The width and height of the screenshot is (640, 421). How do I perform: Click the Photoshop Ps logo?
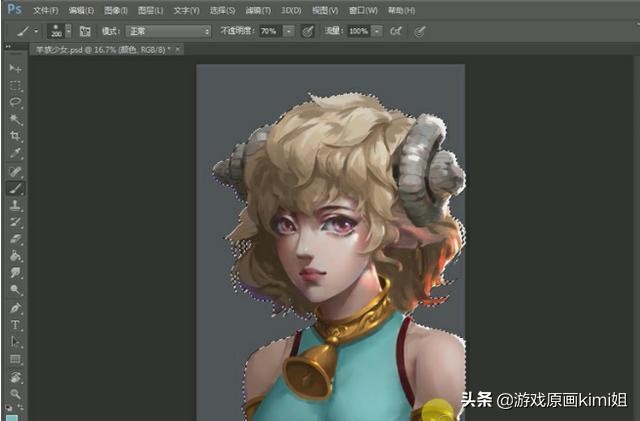14,9
